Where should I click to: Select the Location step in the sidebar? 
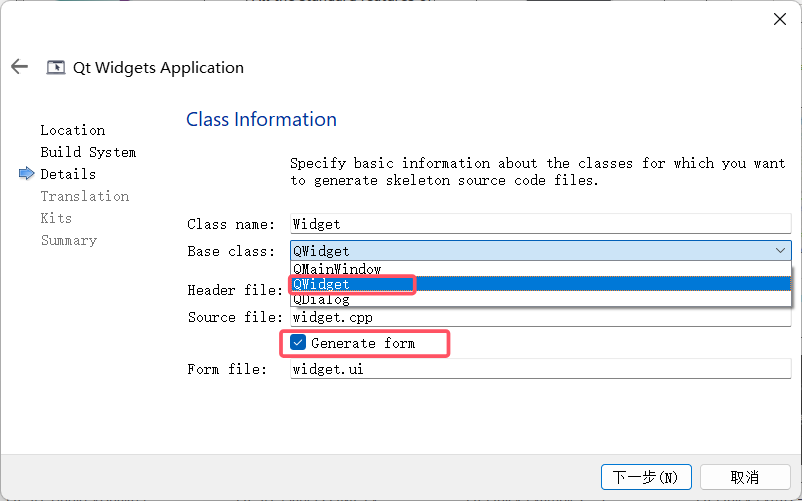click(73, 130)
